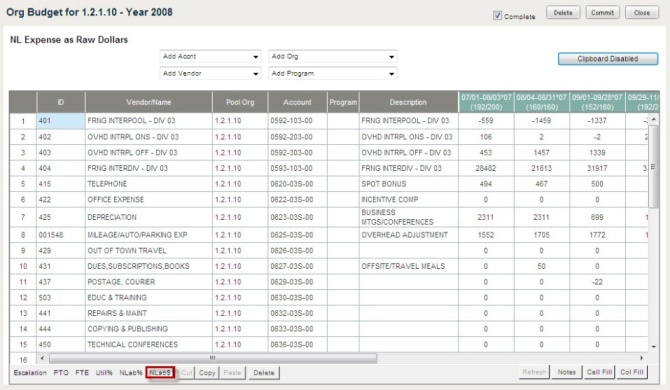Click vendor cell COPYING & PUBLISHING
670x390 pixels.
148,329
